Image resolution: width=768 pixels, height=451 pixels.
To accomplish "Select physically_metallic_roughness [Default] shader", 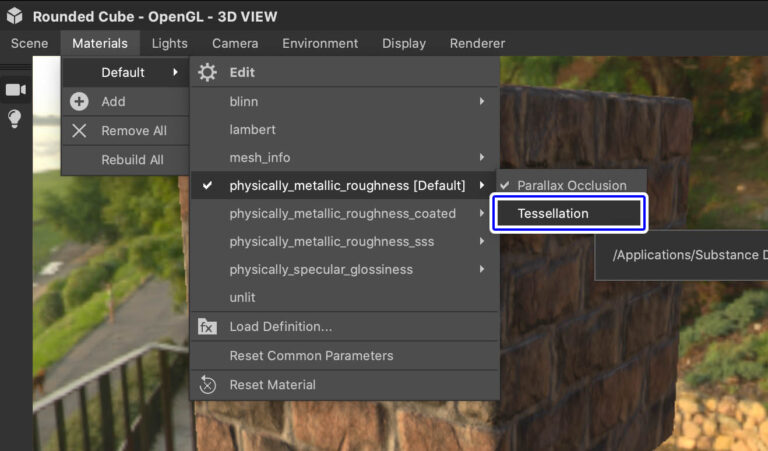I will tap(346, 186).
